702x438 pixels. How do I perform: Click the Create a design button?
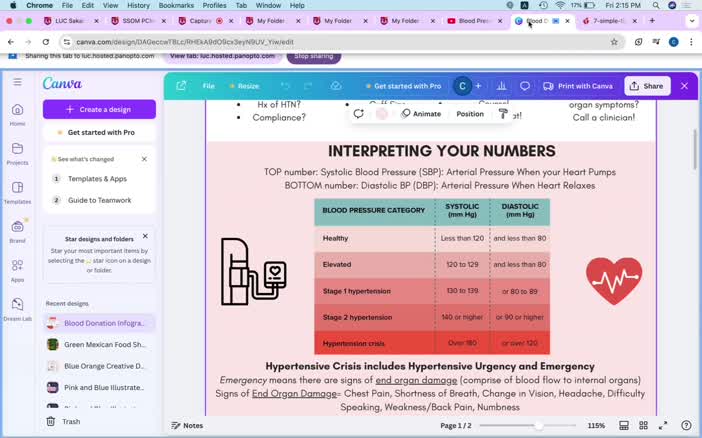tap(99, 109)
